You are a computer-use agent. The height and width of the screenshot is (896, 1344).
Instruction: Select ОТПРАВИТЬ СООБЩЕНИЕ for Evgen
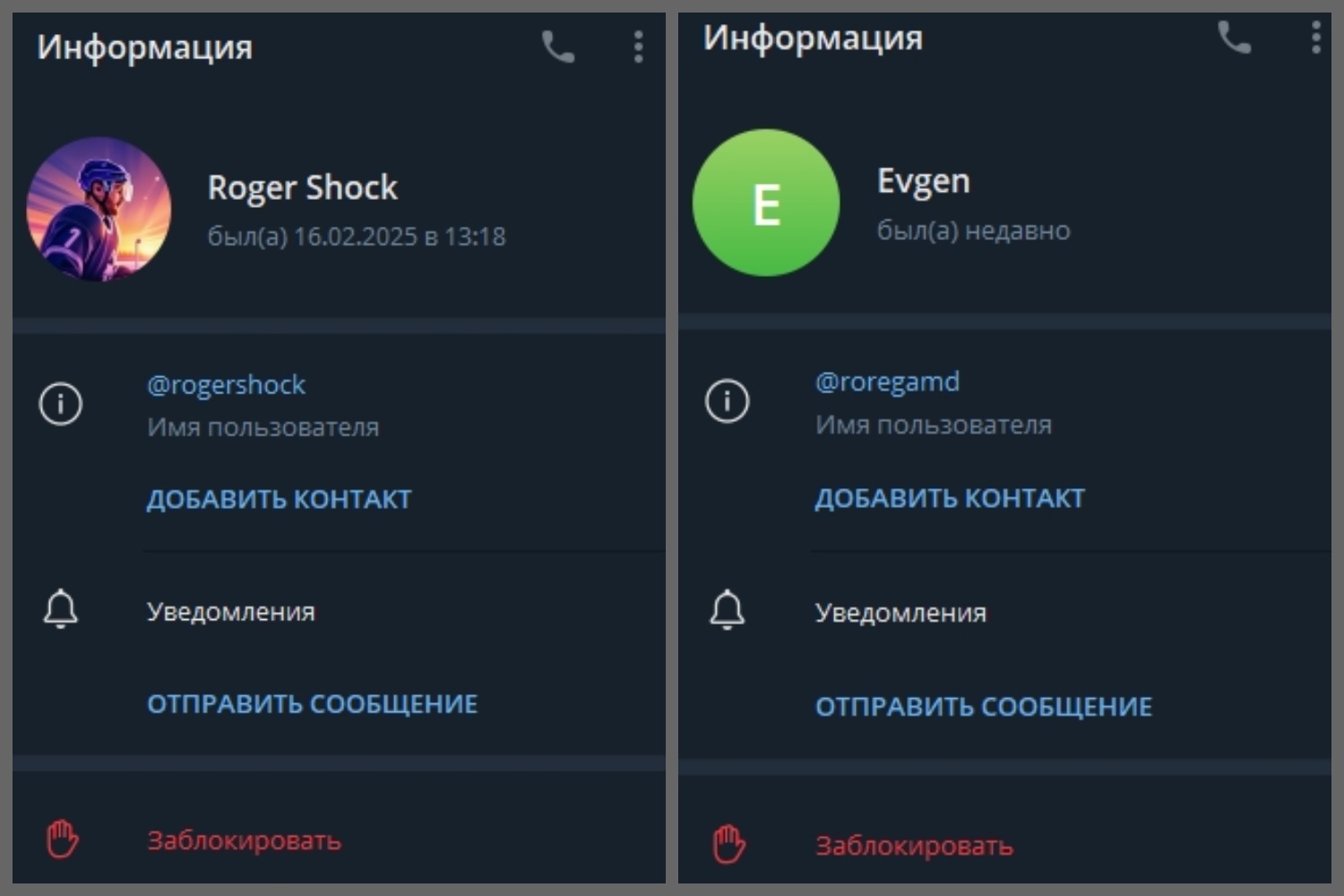click(984, 707)
